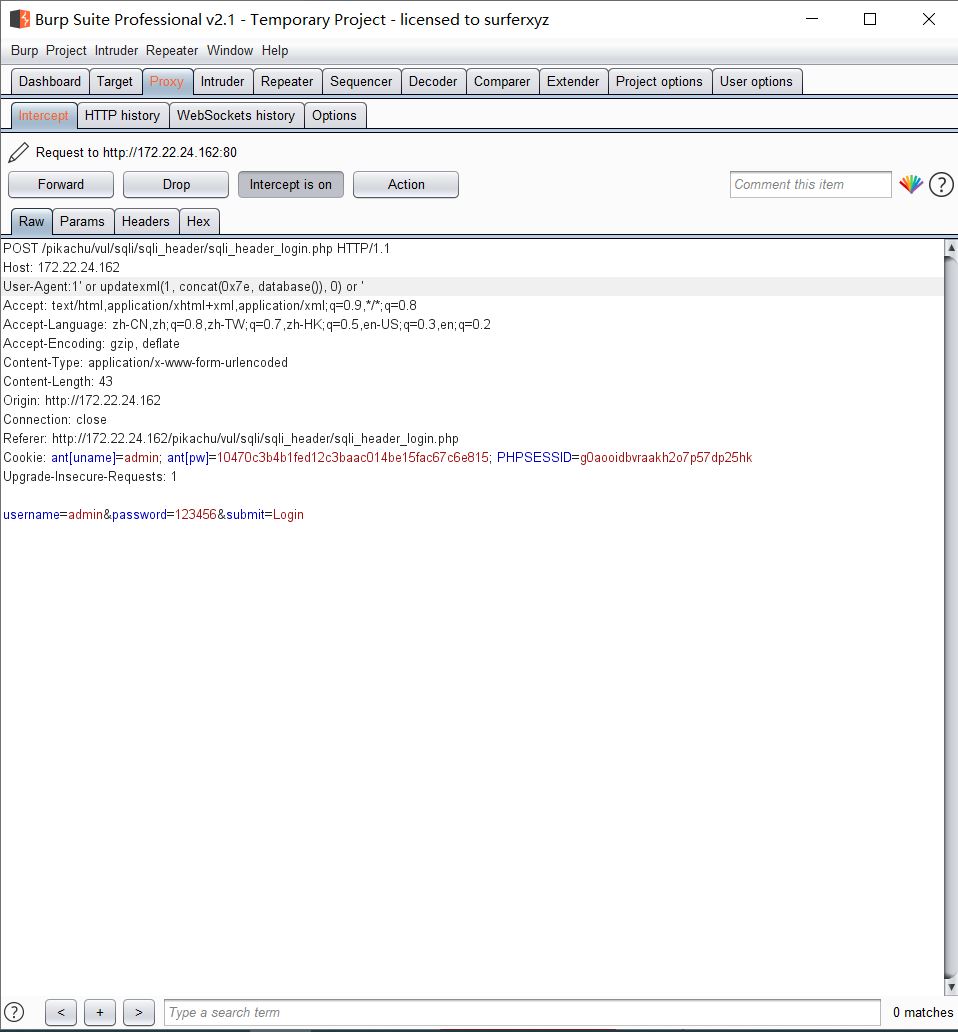Image resolution: width=958 pixels, height=1032 pixels.
Task: Switch to the Headers message view tab
Action: [145, 222]
